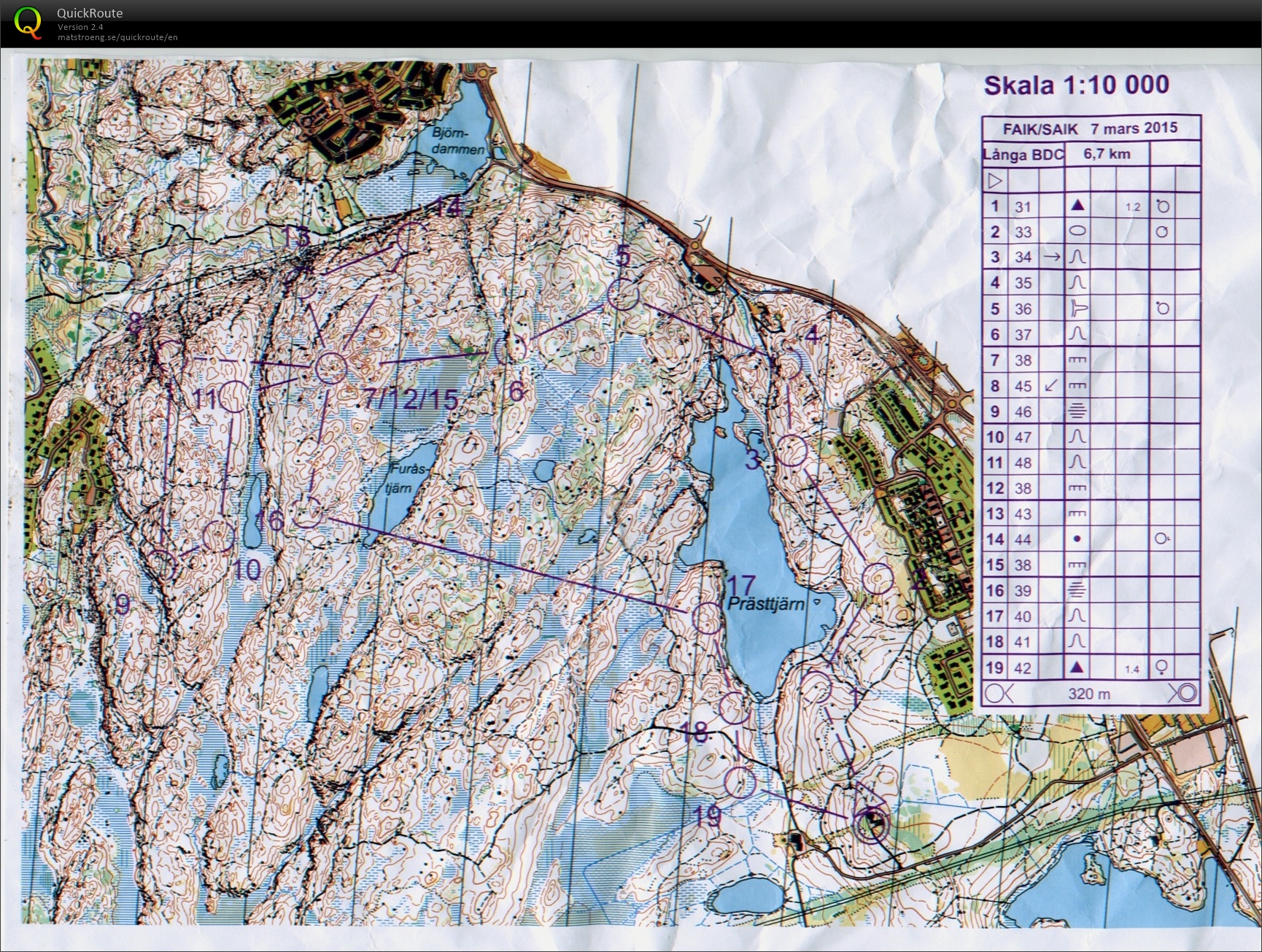1262x952 pixels.
Task: Click the ellipse symbol in row 2
Action: coord(1077,231)
